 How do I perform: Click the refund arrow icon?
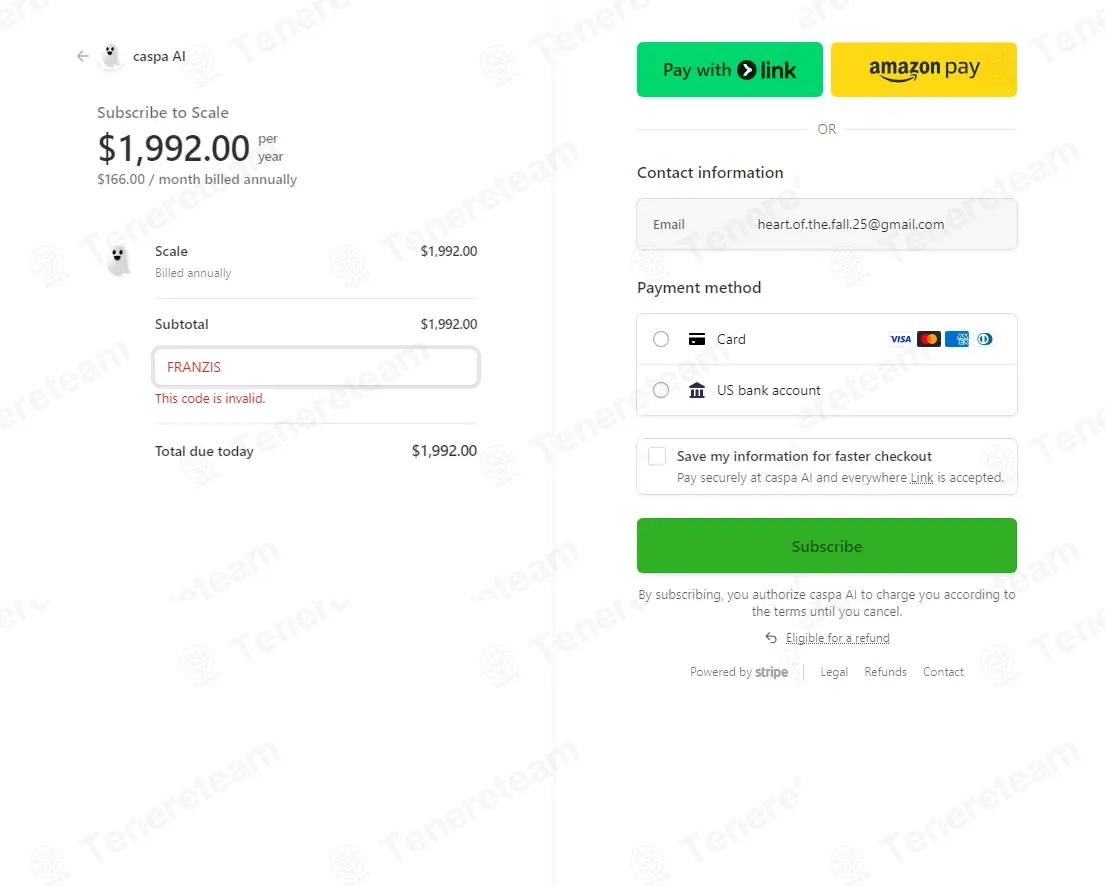point(771,638)
